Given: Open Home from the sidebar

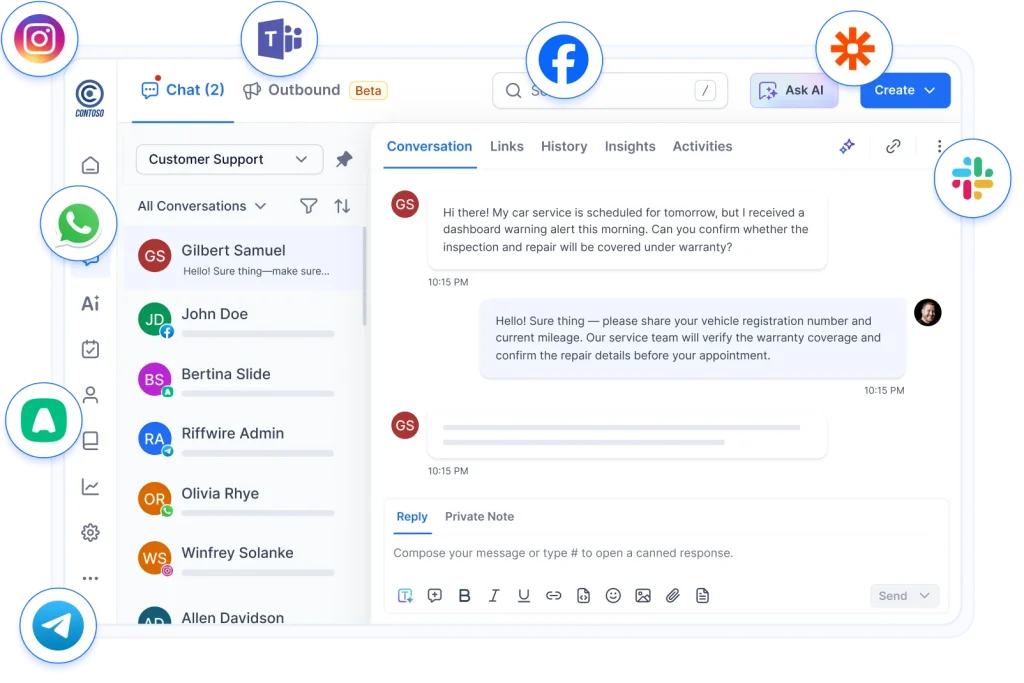Looking at the screenshot, I should pyautogui.click(x=90, y=165).
